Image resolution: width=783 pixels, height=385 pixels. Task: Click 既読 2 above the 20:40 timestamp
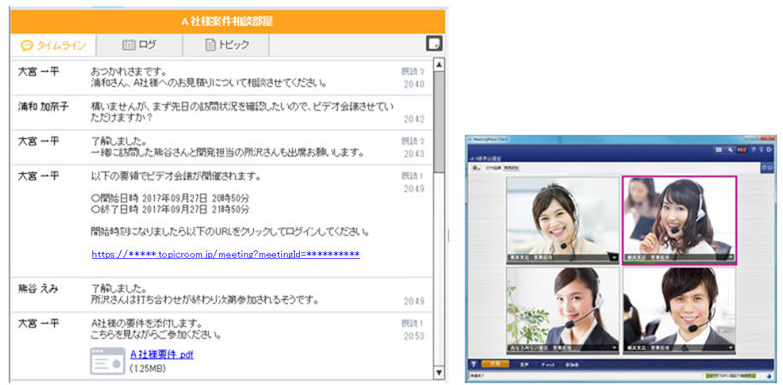pyautogui.click(x=413, y=71)
